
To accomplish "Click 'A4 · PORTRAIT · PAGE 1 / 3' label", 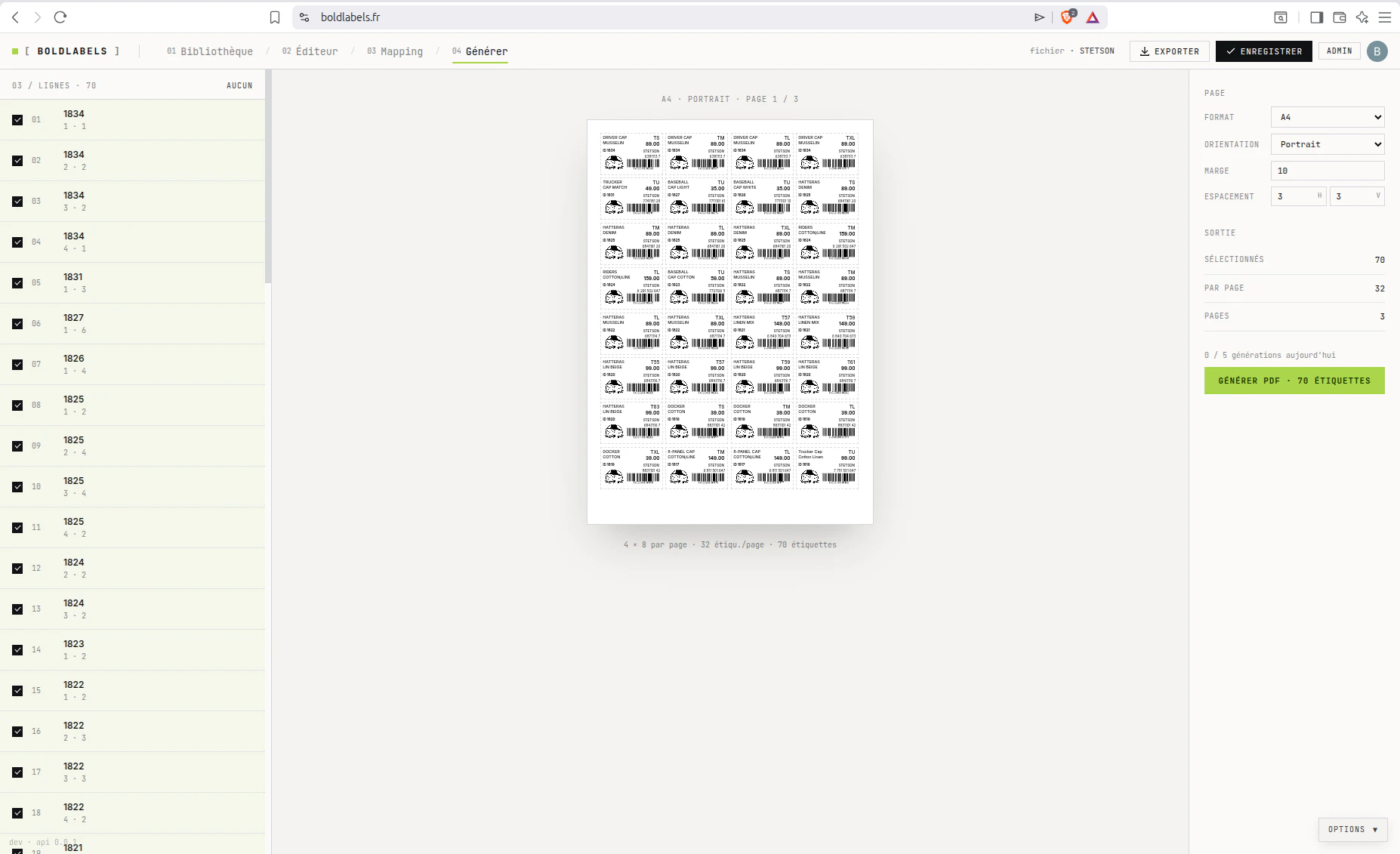I will coord(729,99).
